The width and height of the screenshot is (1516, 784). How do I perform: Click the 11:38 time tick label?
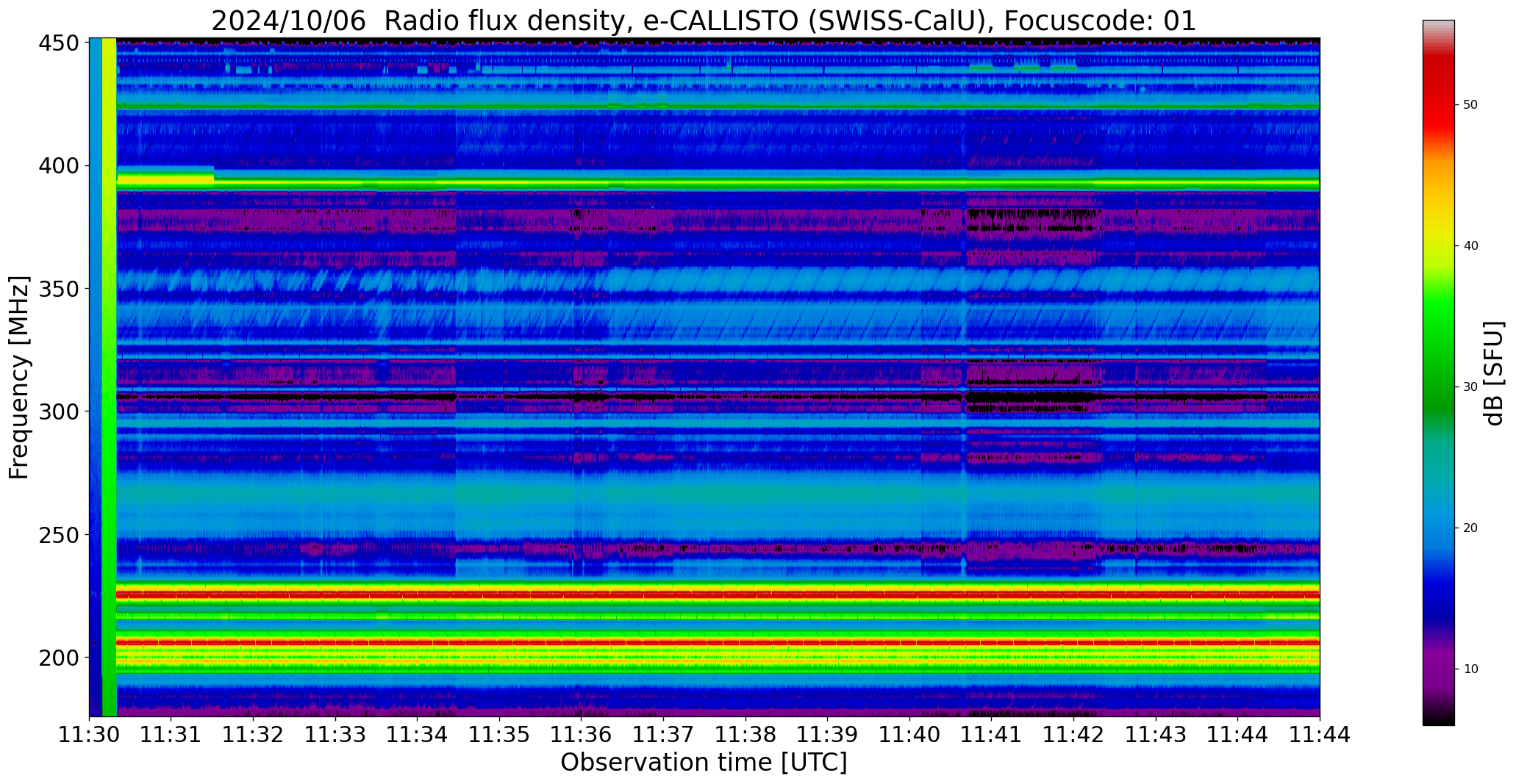(746, 734)
